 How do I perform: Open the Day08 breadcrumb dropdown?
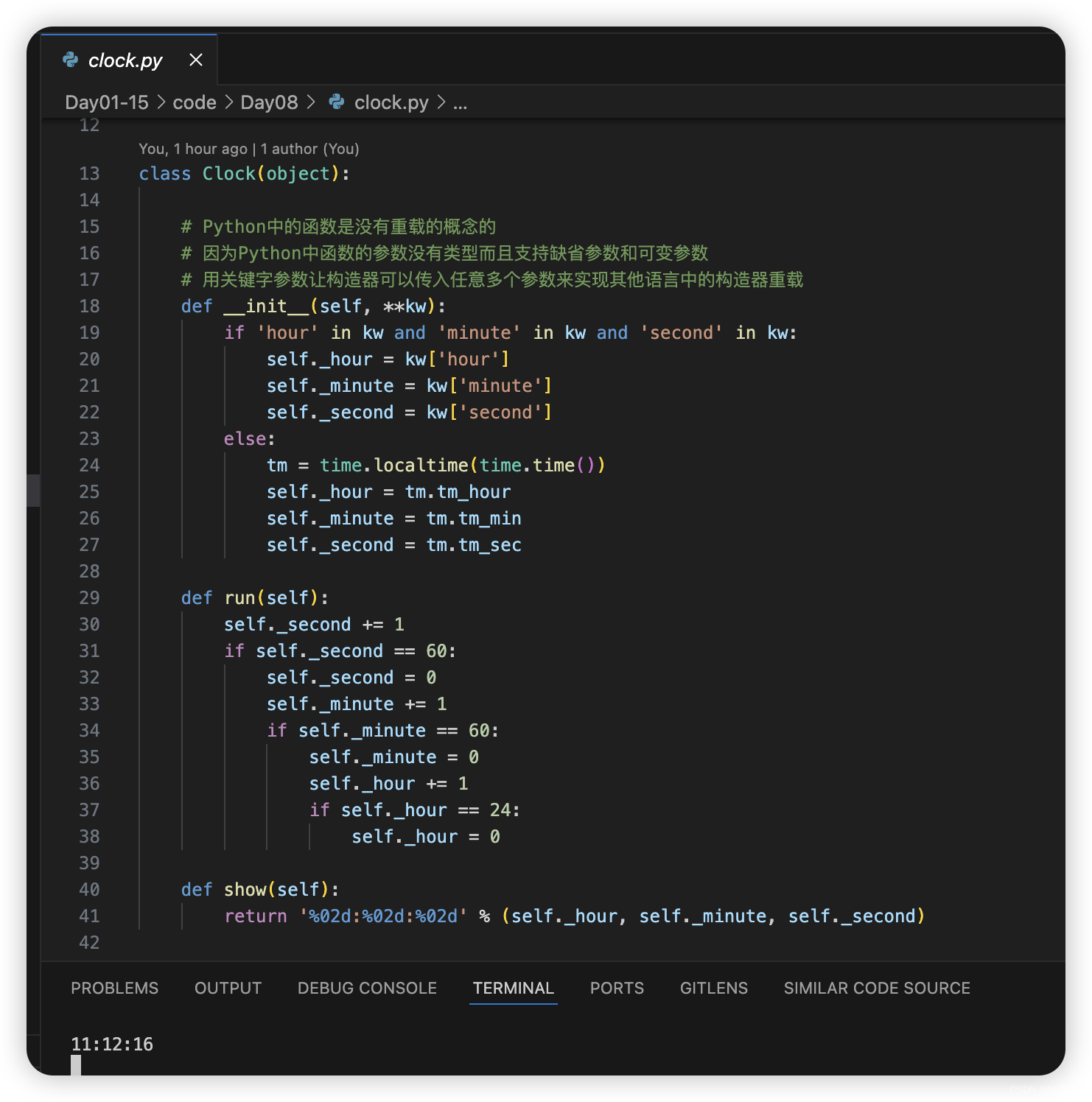[x=268, y=102]
